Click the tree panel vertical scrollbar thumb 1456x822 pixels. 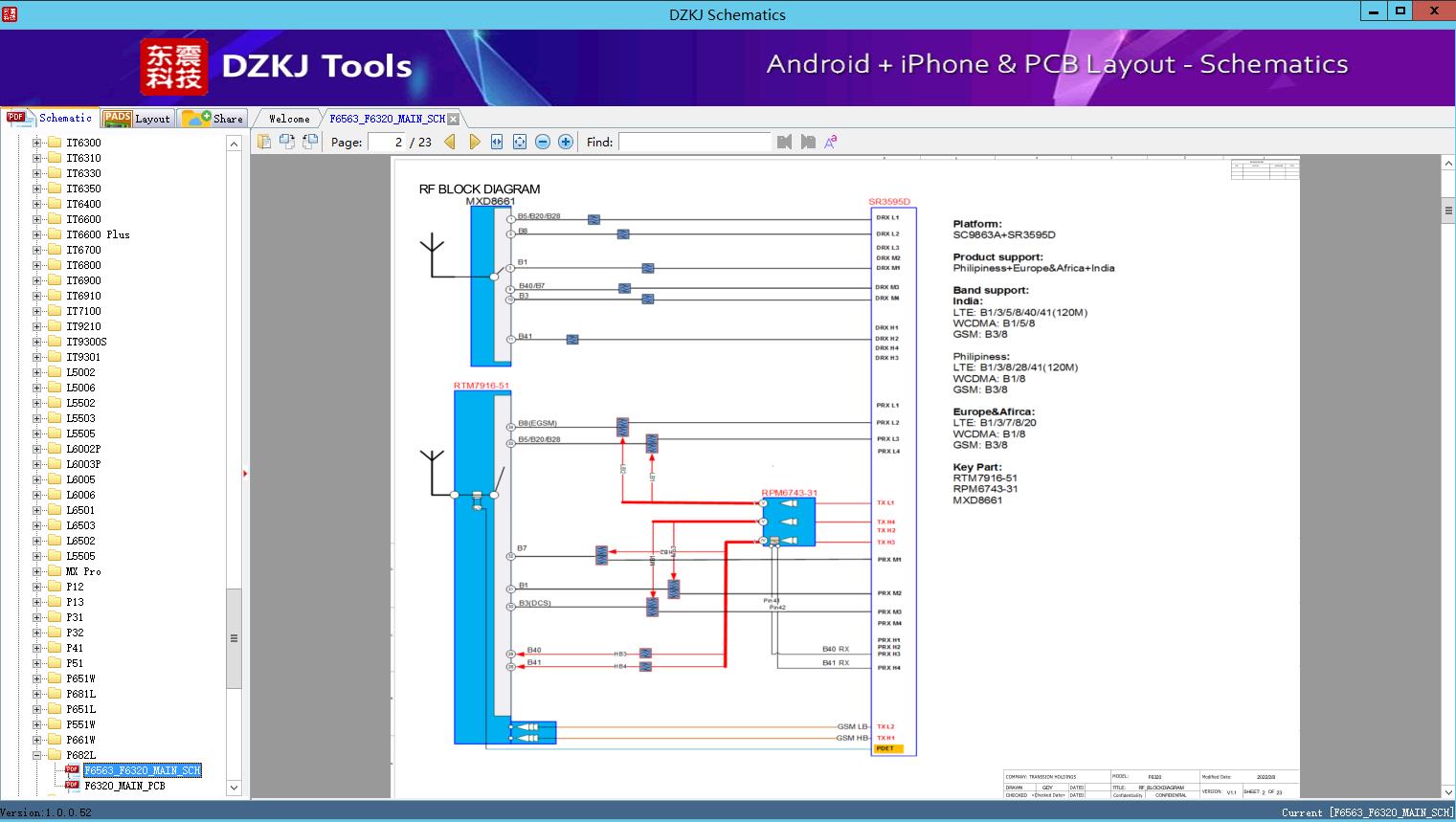coord(234,638)
